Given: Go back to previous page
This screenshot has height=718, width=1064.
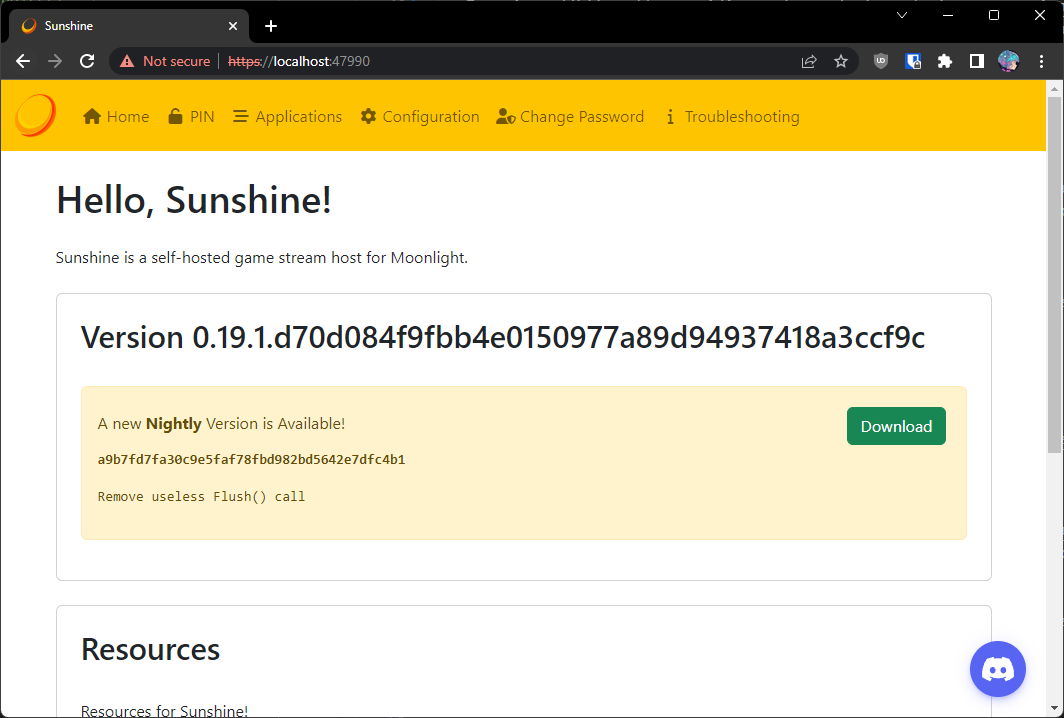Looking at the screenshot, I should (23, 61).
